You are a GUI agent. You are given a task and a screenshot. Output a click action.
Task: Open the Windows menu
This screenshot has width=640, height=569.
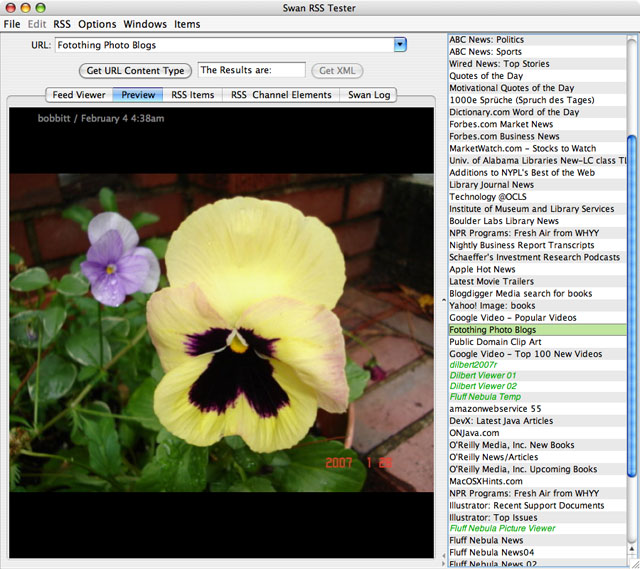(145, 24)
